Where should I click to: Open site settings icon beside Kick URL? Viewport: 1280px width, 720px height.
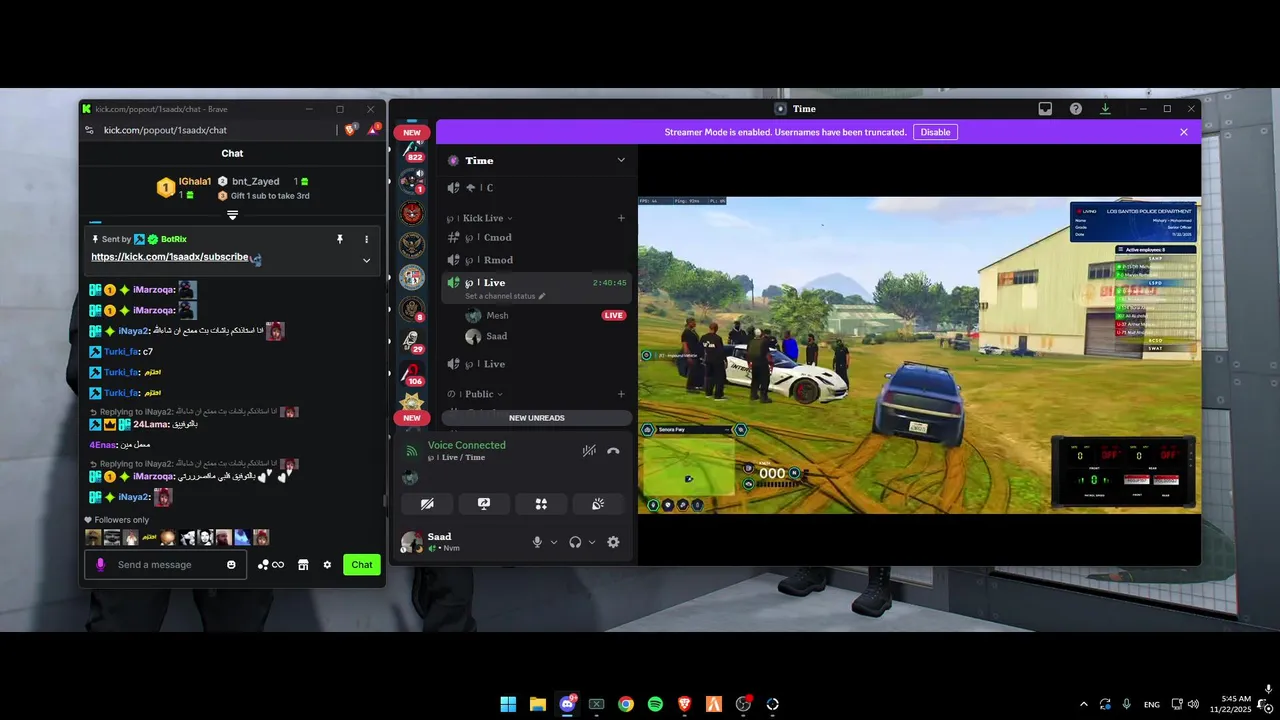tap(89, 130)
